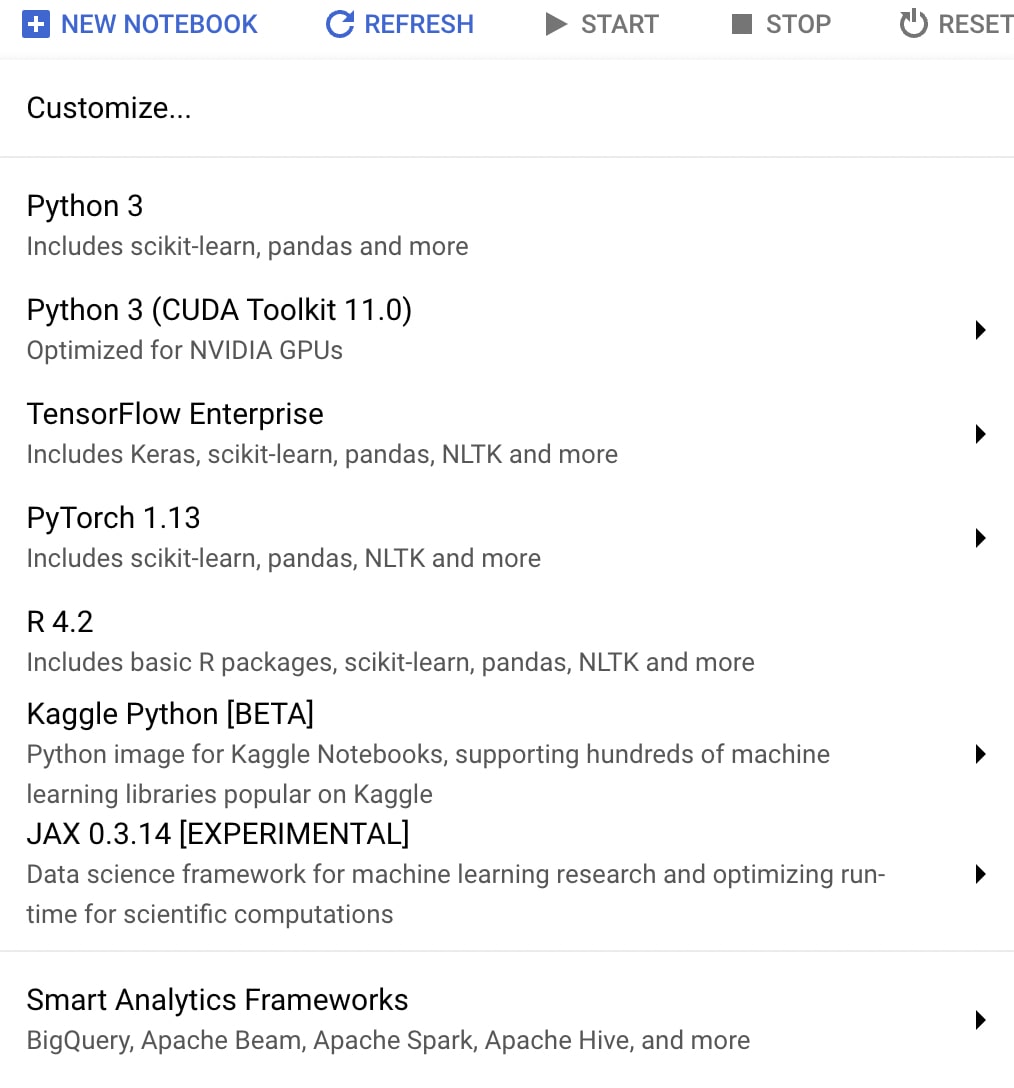Expand the JAX 0.3.14 submenu arrow
Viewport: 1014px width, 1088px height.
(x=980, y=874)
